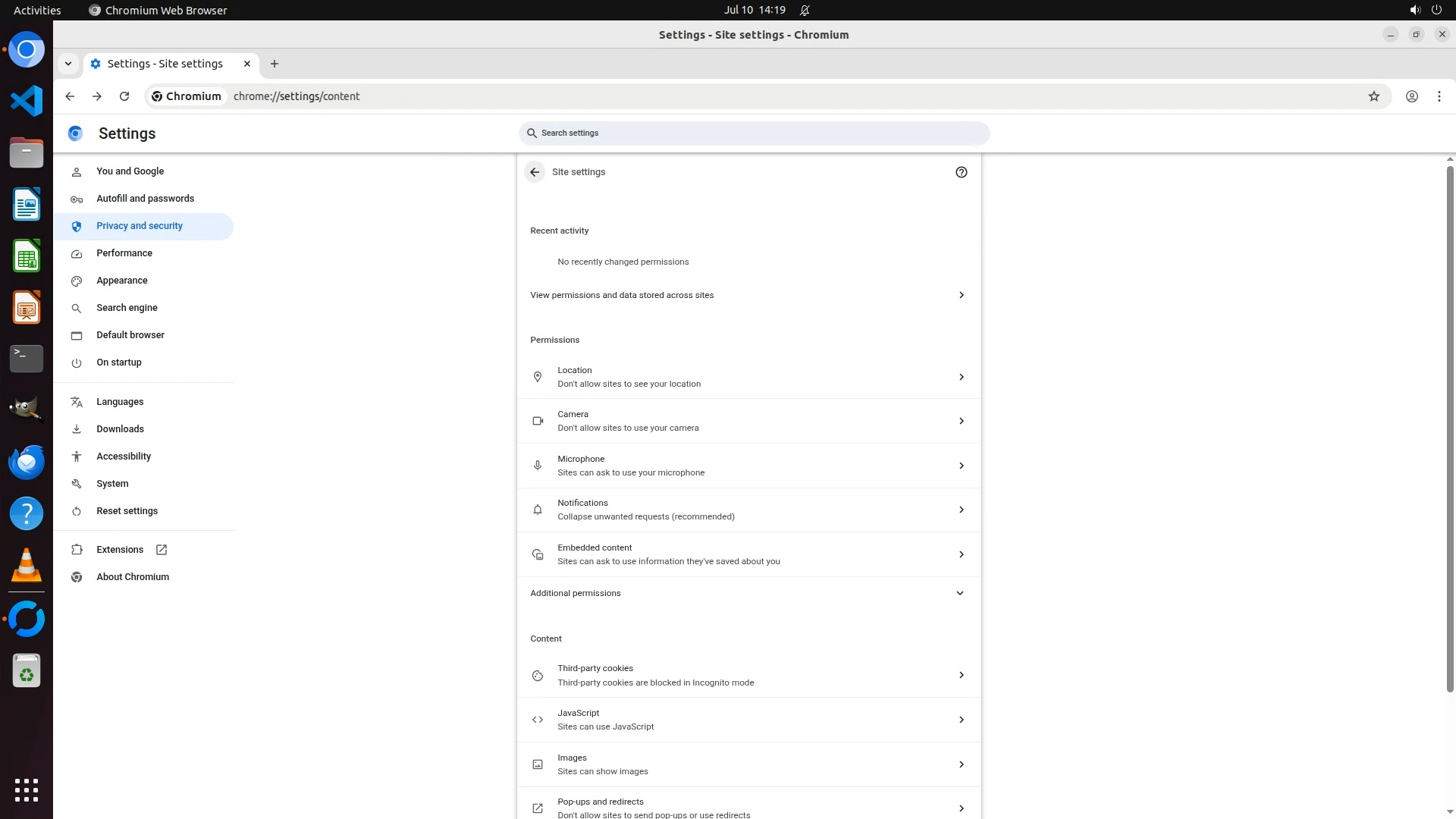Reload the page using the refresh icon
The height and width of the screenshot is (819, 1456).
pos(124,96)
